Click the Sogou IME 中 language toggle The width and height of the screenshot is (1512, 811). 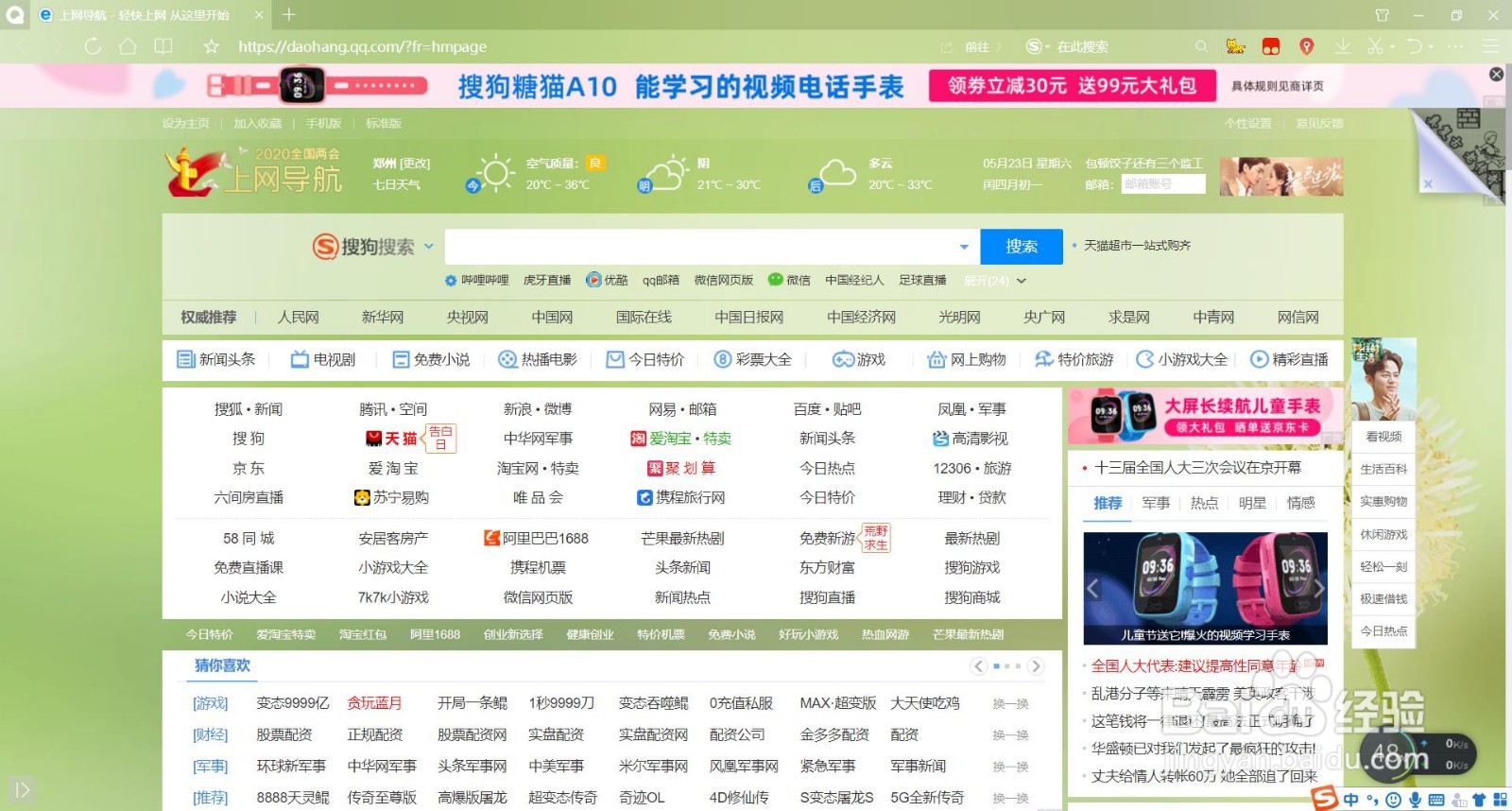[1350, 800]
